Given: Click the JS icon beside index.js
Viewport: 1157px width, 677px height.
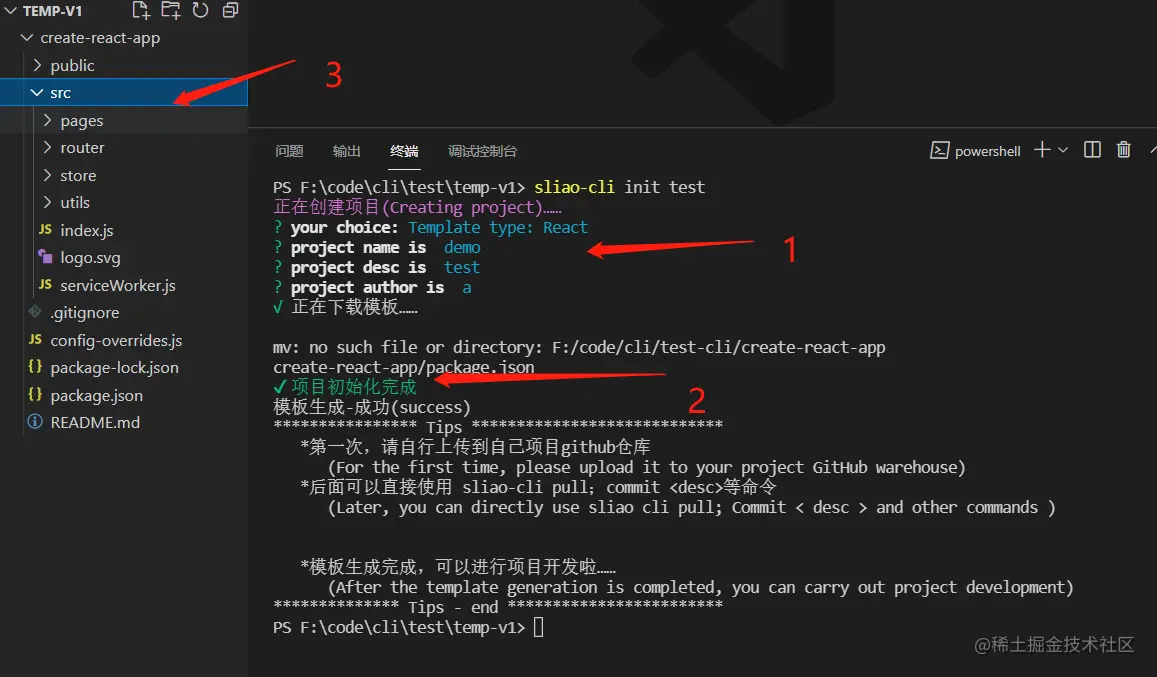Looking at the screenshot, I should (45, 230).
